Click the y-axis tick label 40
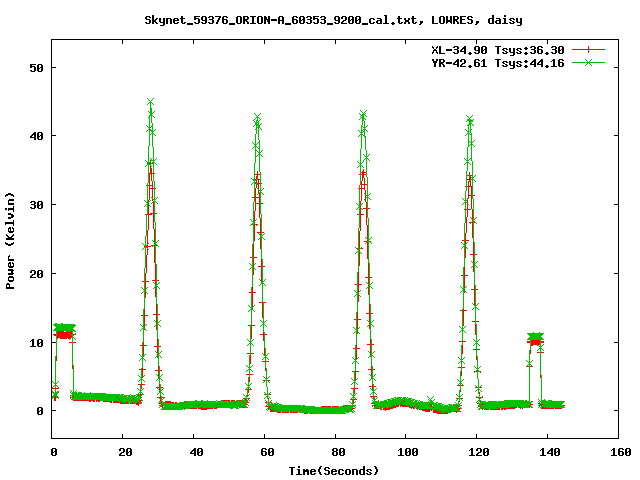 click(x=36, y=136)
